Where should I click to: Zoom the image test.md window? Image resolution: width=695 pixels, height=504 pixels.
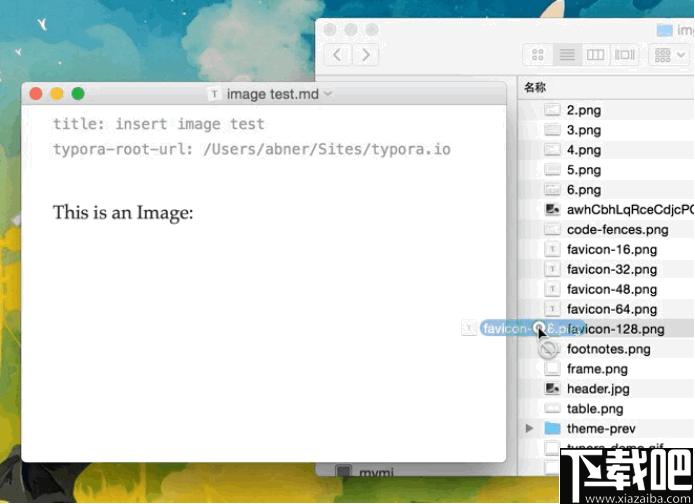tap(78, 94)
